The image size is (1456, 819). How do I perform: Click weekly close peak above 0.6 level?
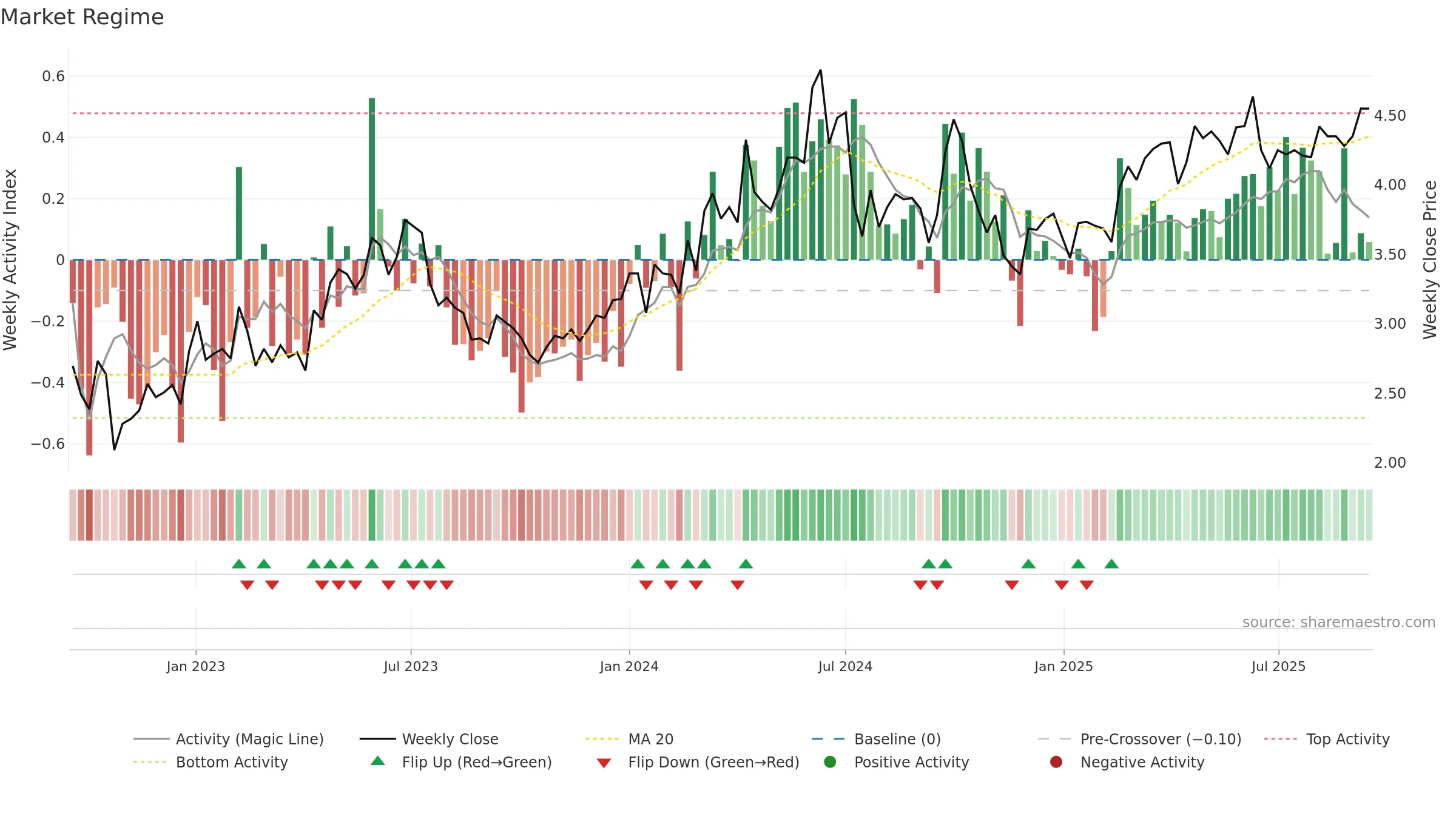point(820,70)
